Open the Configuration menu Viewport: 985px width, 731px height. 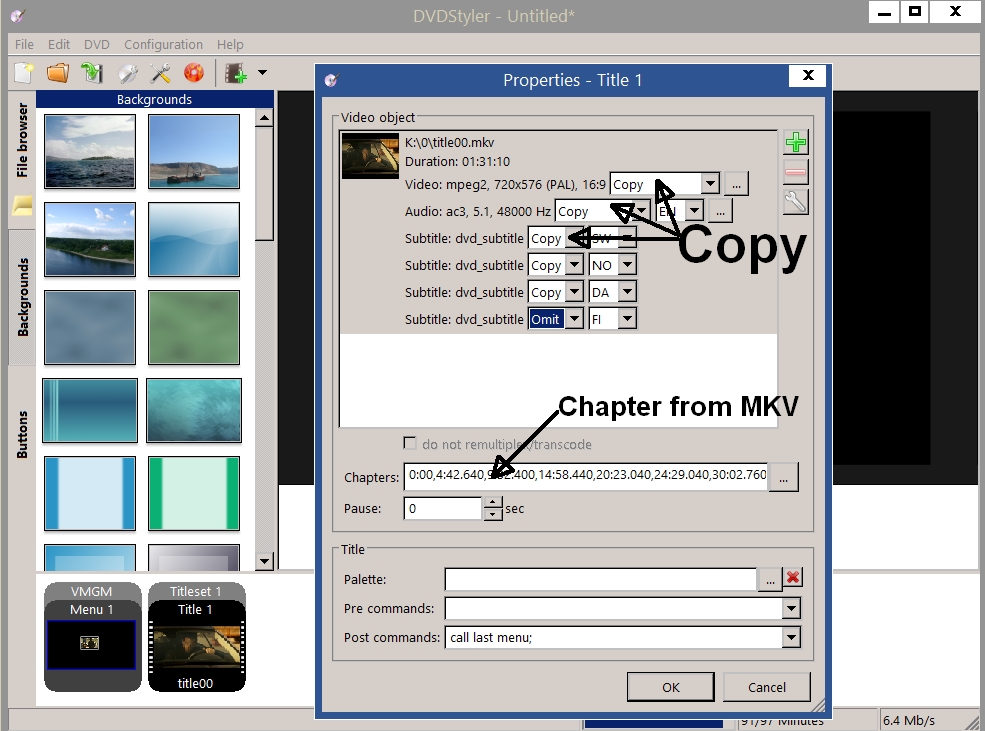163,45
